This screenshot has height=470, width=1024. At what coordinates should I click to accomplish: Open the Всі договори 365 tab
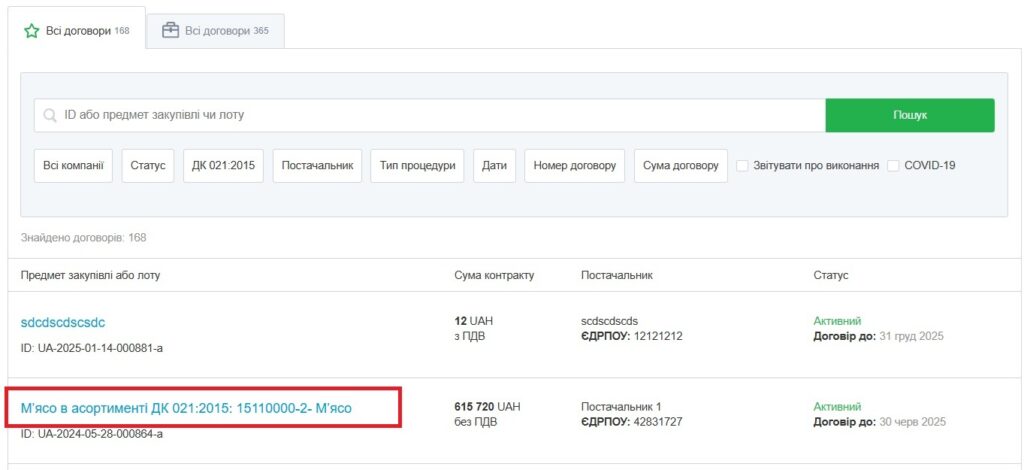pyautogui.click(x=216, y=31)
